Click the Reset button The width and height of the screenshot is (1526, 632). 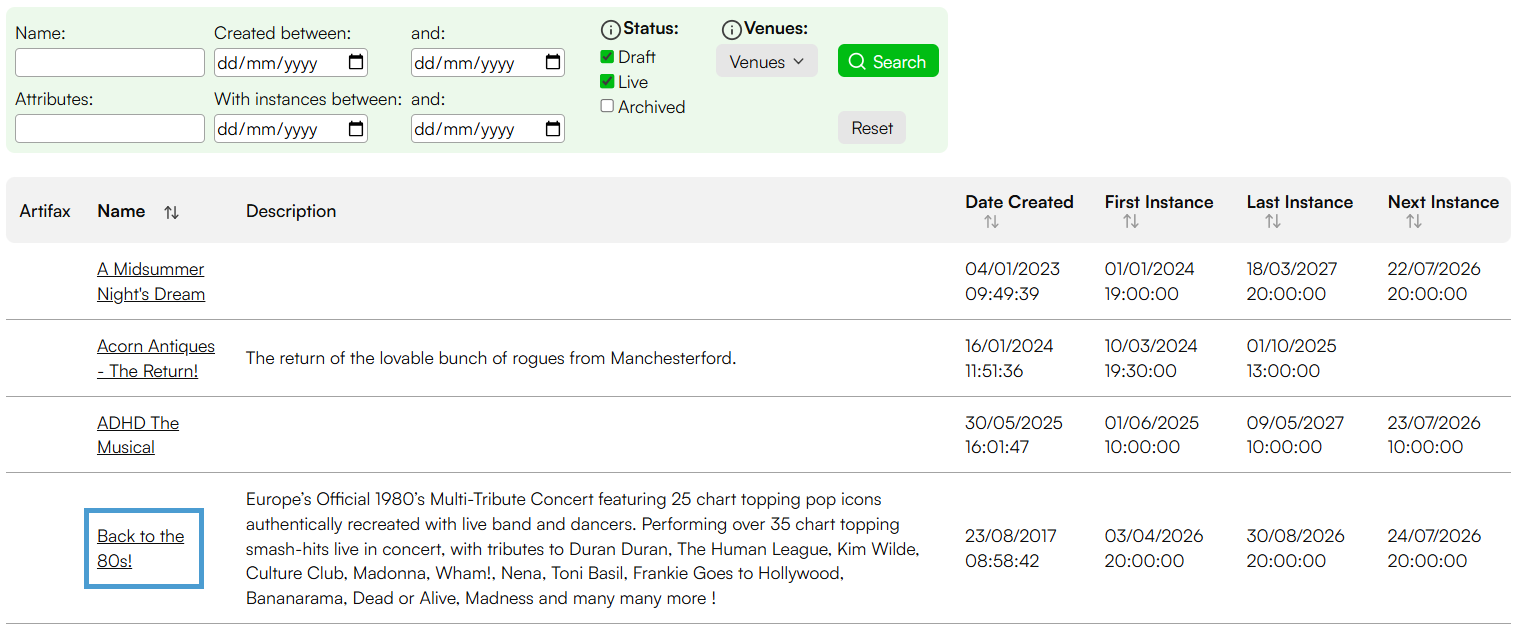[872, 128]
